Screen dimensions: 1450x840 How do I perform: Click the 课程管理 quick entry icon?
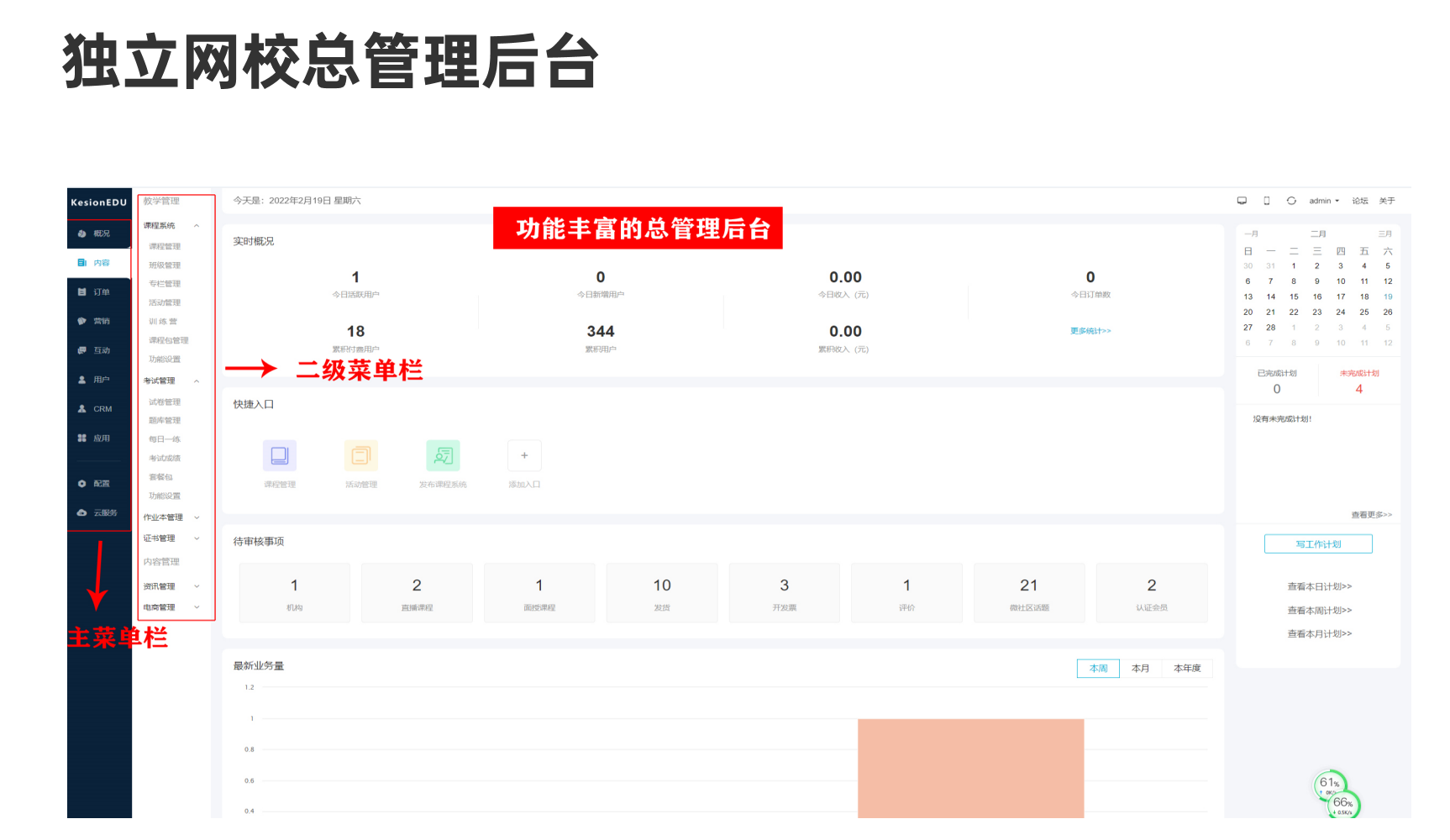point(279,456)
